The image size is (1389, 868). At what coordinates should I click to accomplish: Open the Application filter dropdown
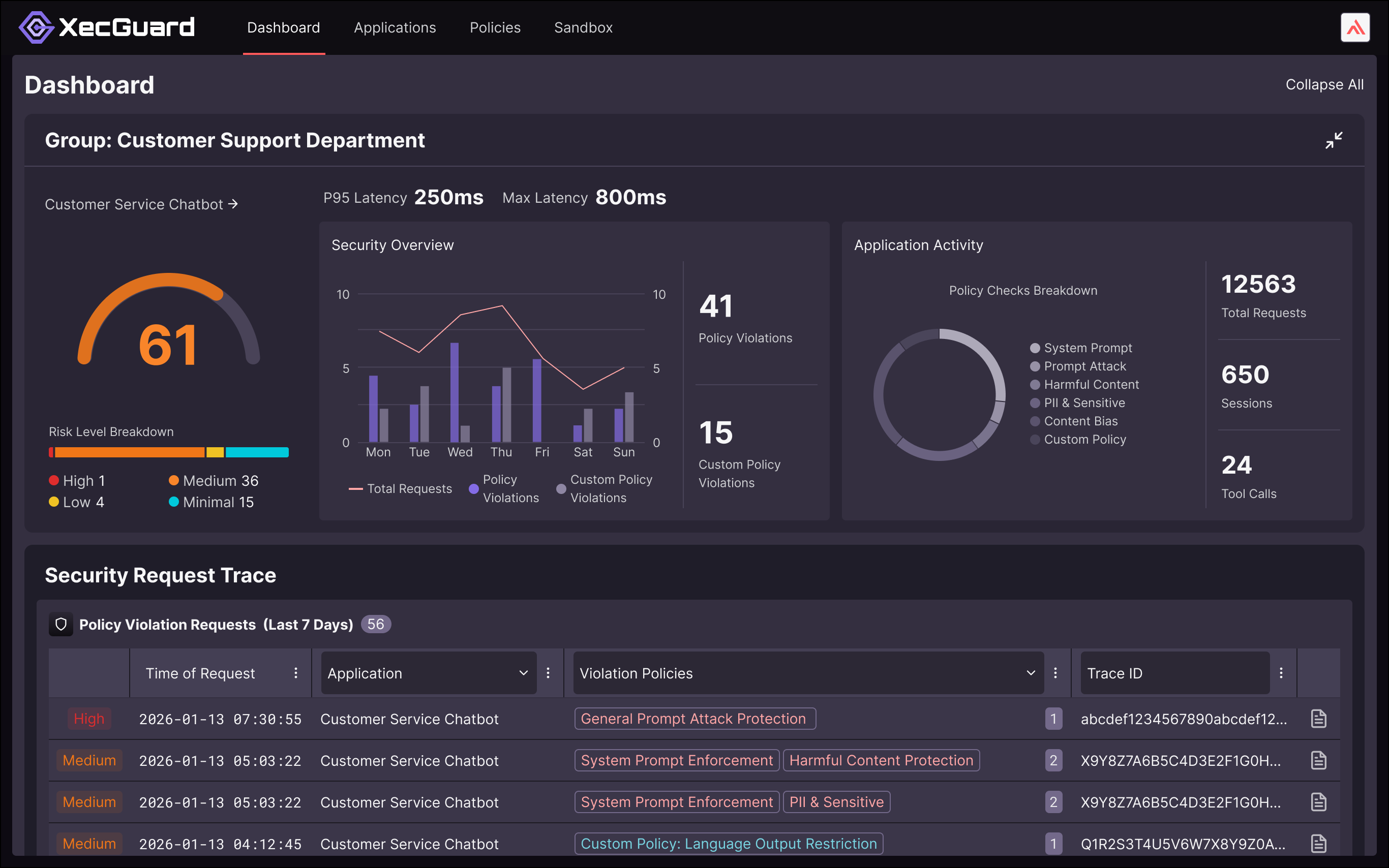pyautogui.click(x=427, y=673)
